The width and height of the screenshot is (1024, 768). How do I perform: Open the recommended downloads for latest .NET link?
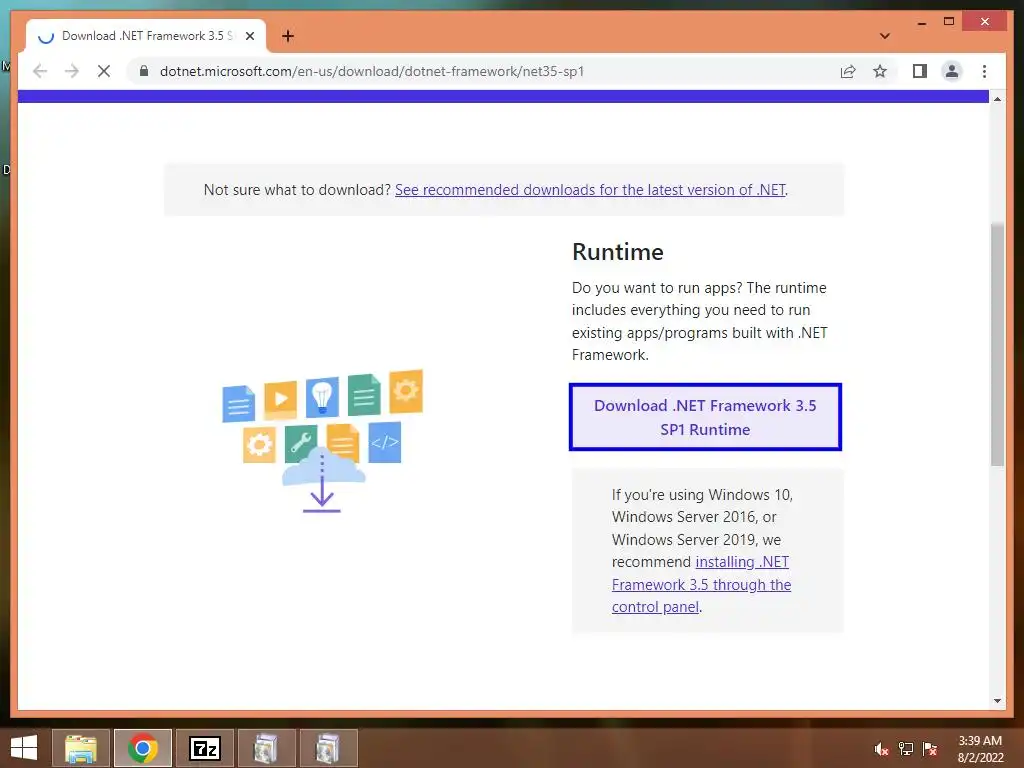[x=590, y=190]
